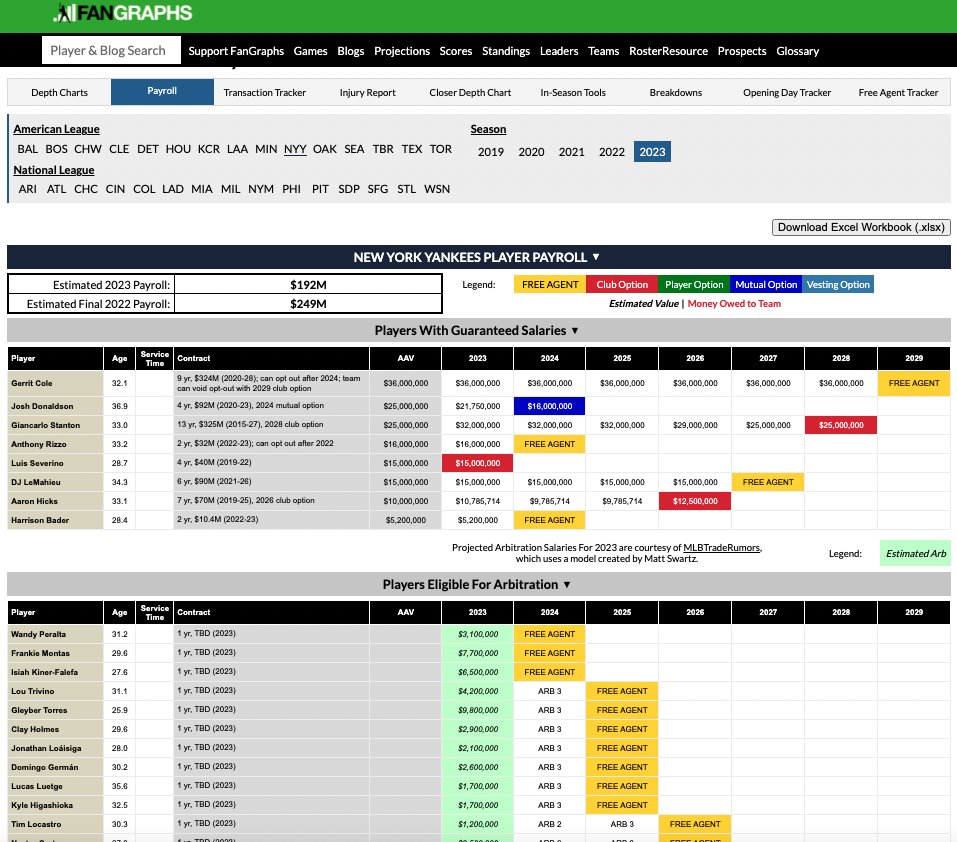Select the BOS team link
Viewport: 957px width, 842px height.
[x=56, y=149]
